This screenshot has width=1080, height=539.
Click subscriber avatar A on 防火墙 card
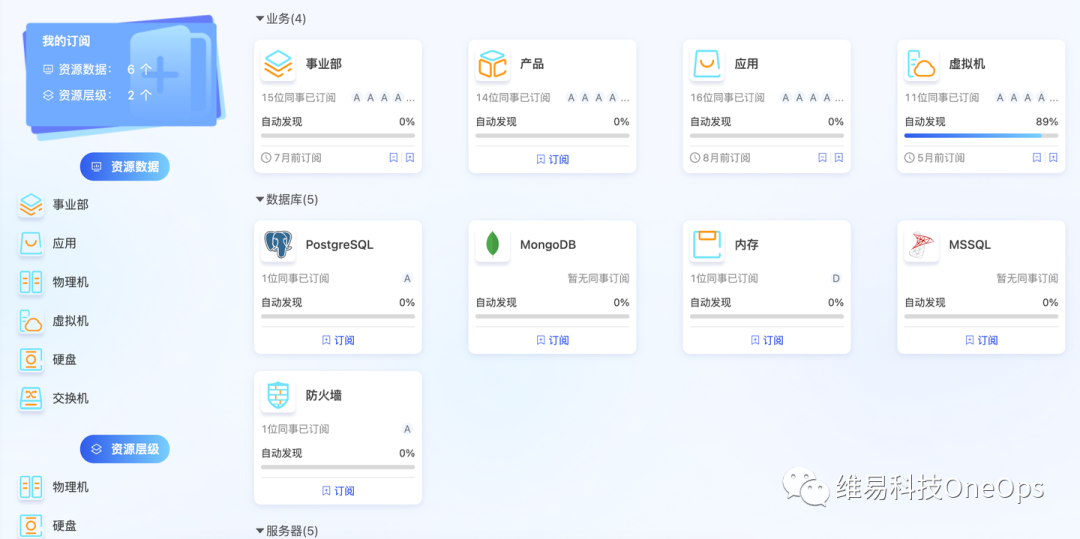click(407, 430)
